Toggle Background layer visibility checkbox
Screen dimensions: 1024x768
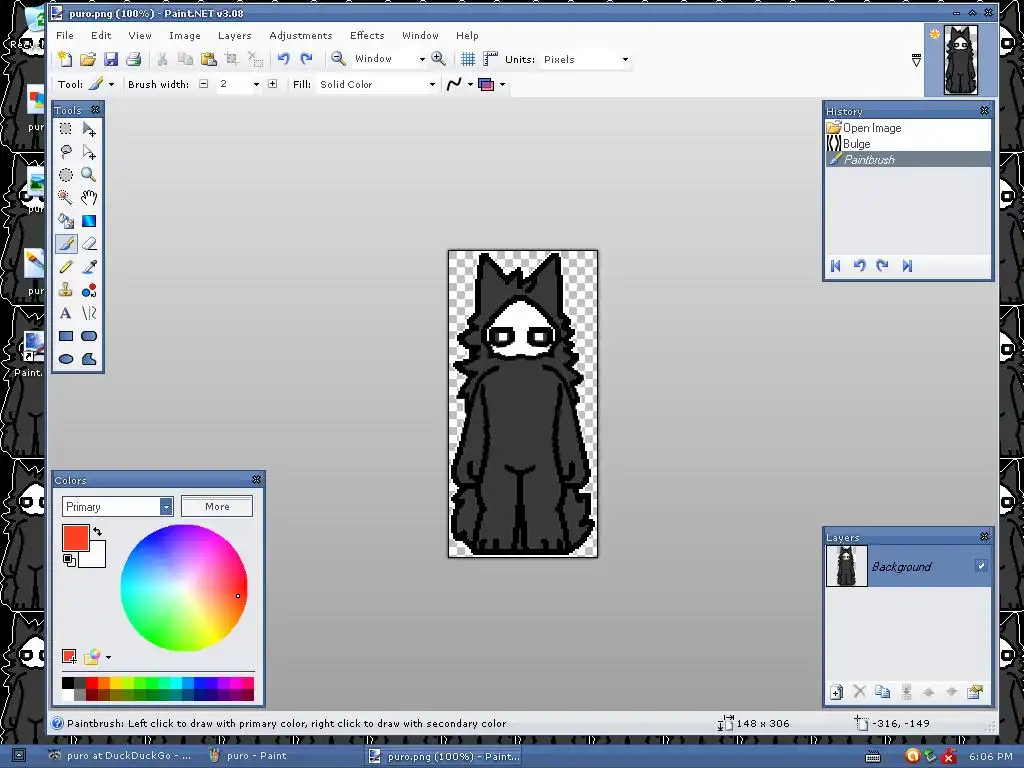(x=981, y=566)
